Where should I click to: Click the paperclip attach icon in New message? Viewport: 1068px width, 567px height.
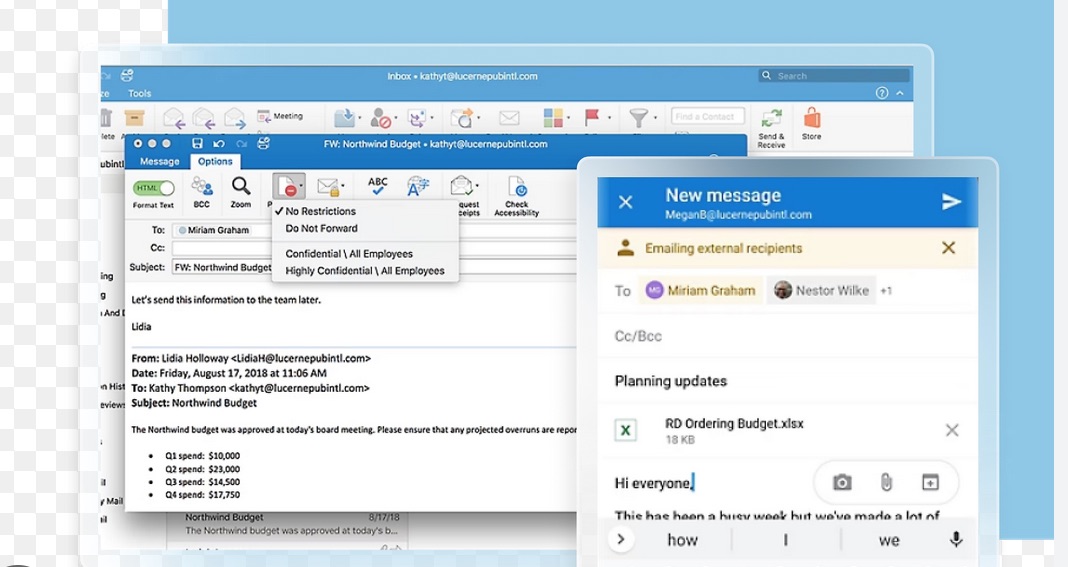click(886, 482)
